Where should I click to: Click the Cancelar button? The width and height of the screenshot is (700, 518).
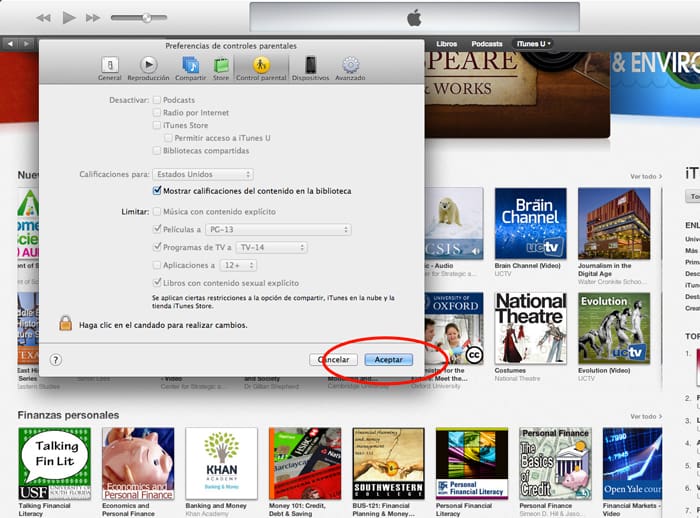pos(333,359)
